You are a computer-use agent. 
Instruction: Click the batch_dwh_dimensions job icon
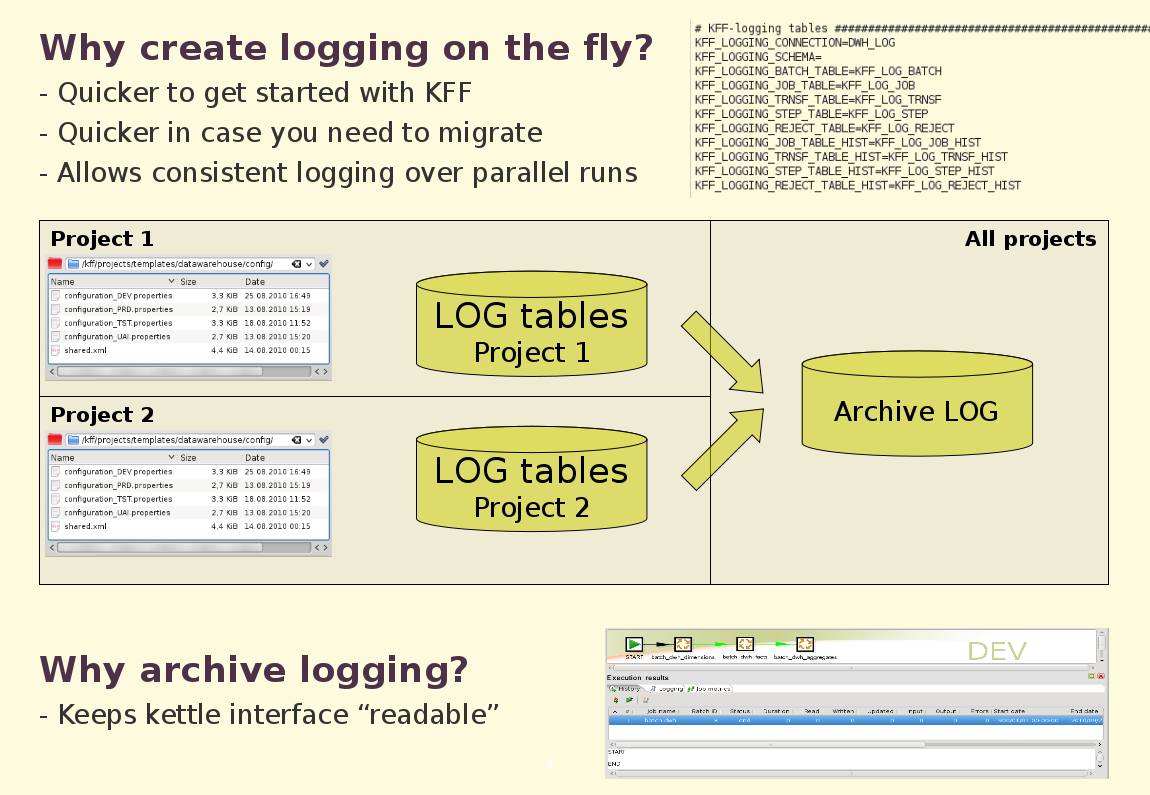tap(683, 644)
